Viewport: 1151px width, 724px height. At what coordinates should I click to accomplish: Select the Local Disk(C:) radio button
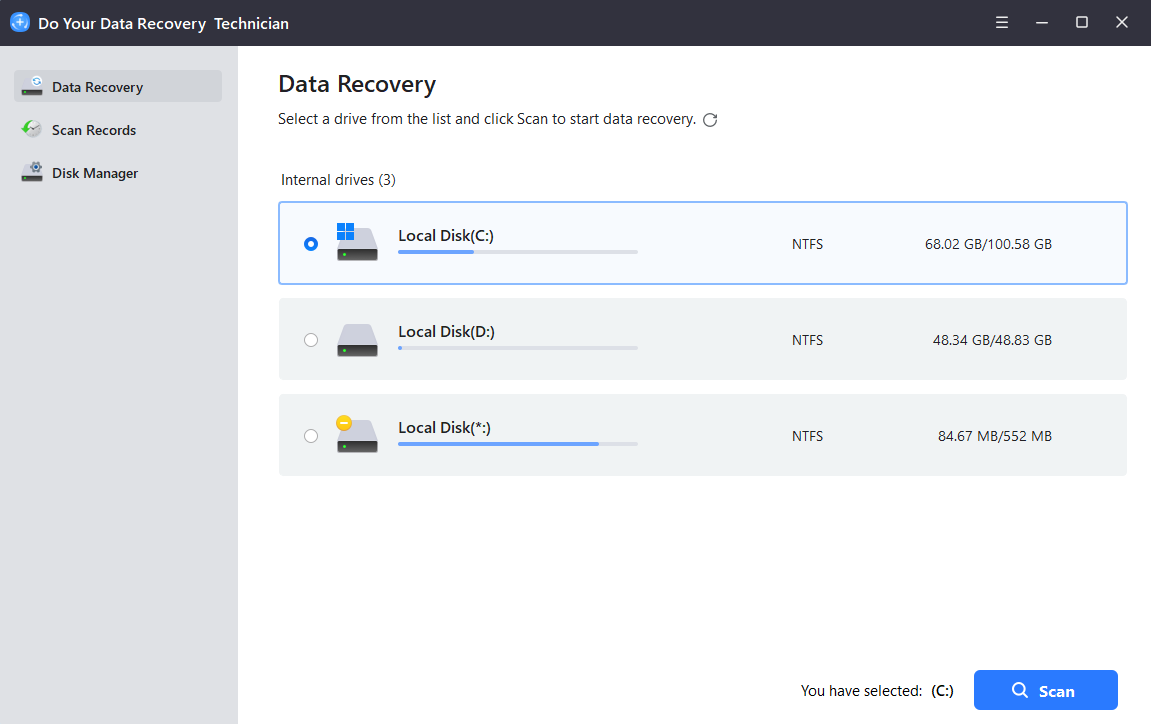pos(311,244)
